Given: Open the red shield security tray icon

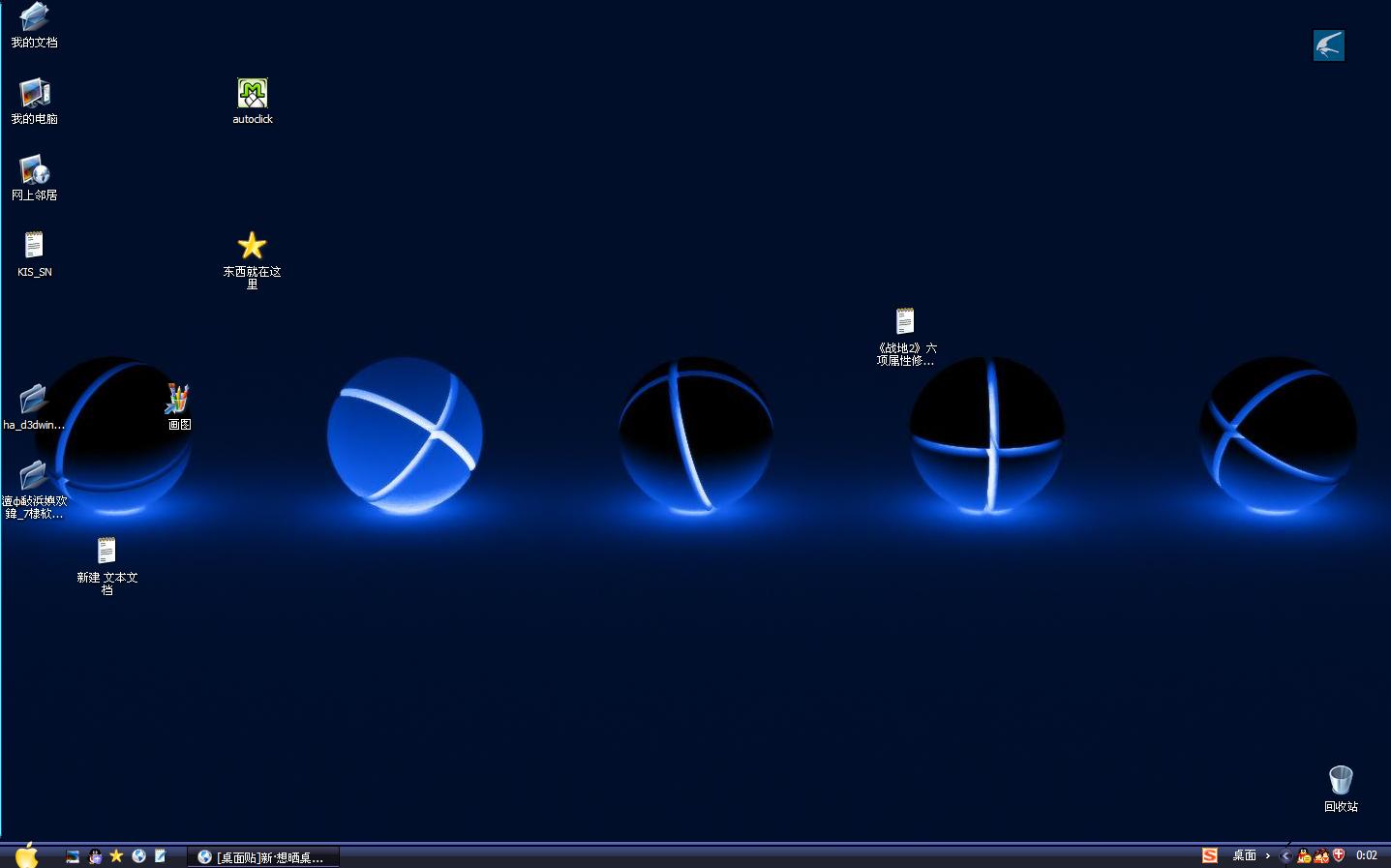Looking at the screenshot, I should (1339, 855).
